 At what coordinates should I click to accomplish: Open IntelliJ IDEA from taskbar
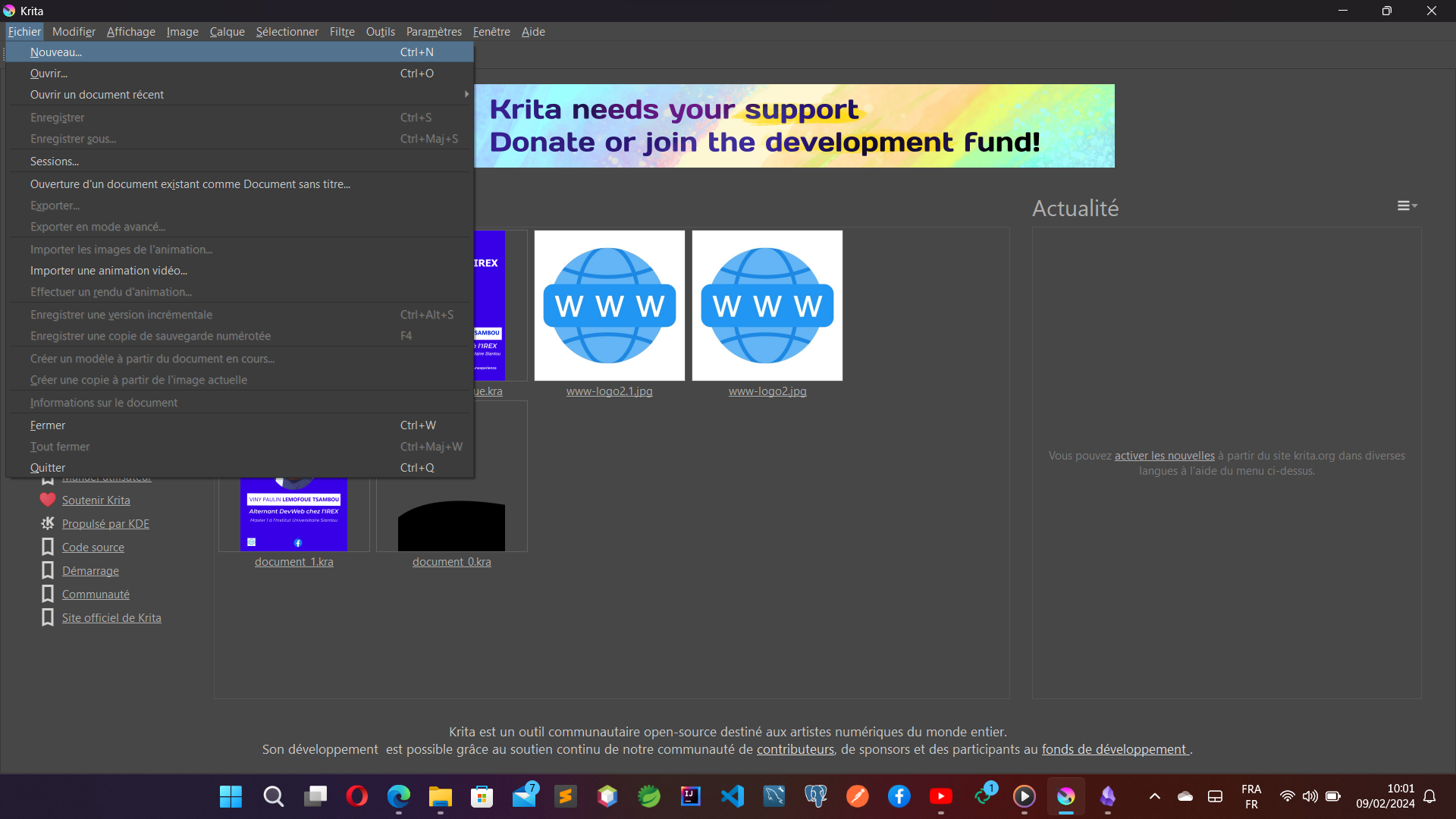point(691,796)
